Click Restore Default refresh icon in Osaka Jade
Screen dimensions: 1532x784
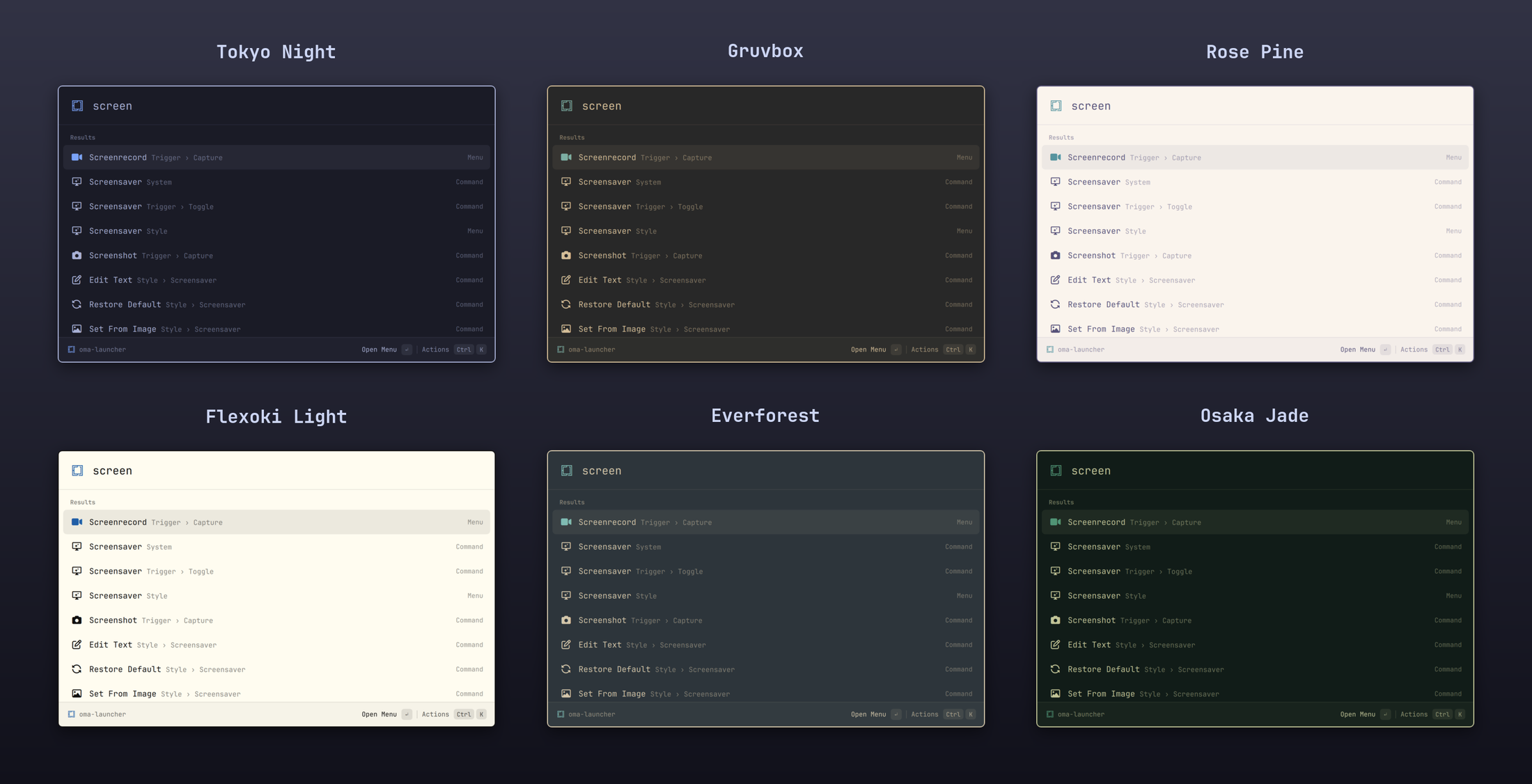point(1055,669)
